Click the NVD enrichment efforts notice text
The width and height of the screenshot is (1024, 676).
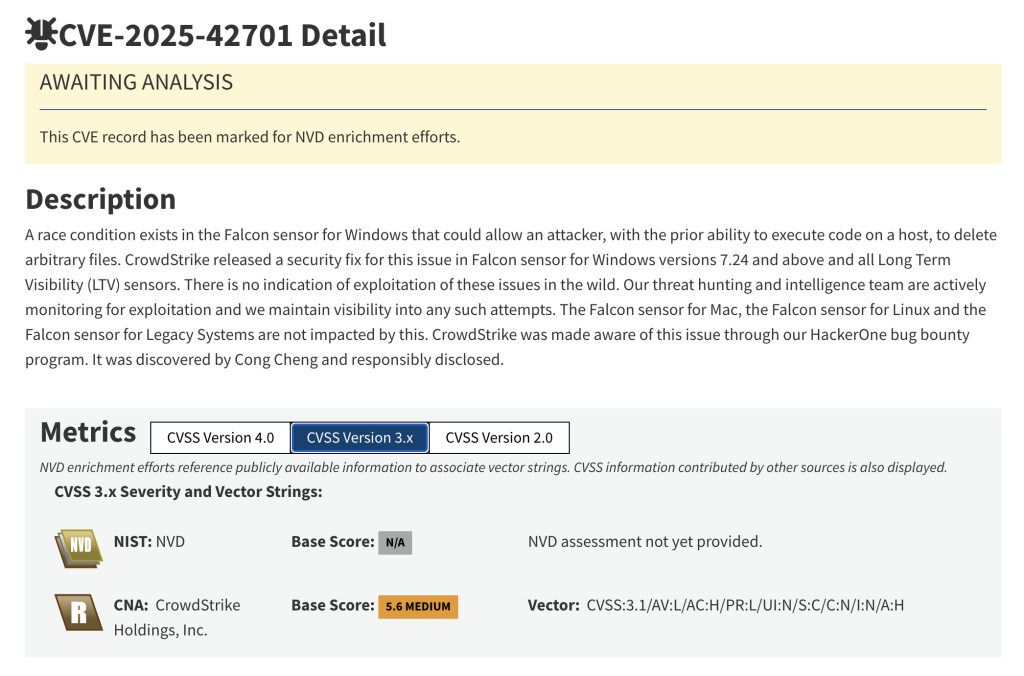point(250,137)
